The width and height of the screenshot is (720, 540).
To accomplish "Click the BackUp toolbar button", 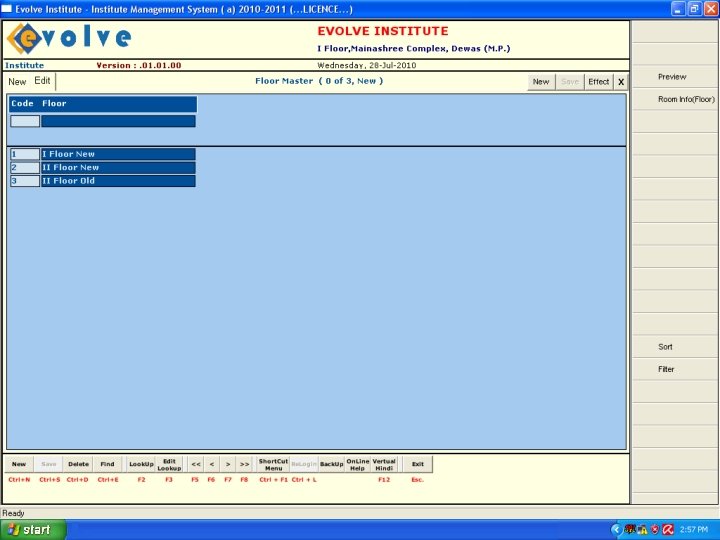I will [332, 464].
